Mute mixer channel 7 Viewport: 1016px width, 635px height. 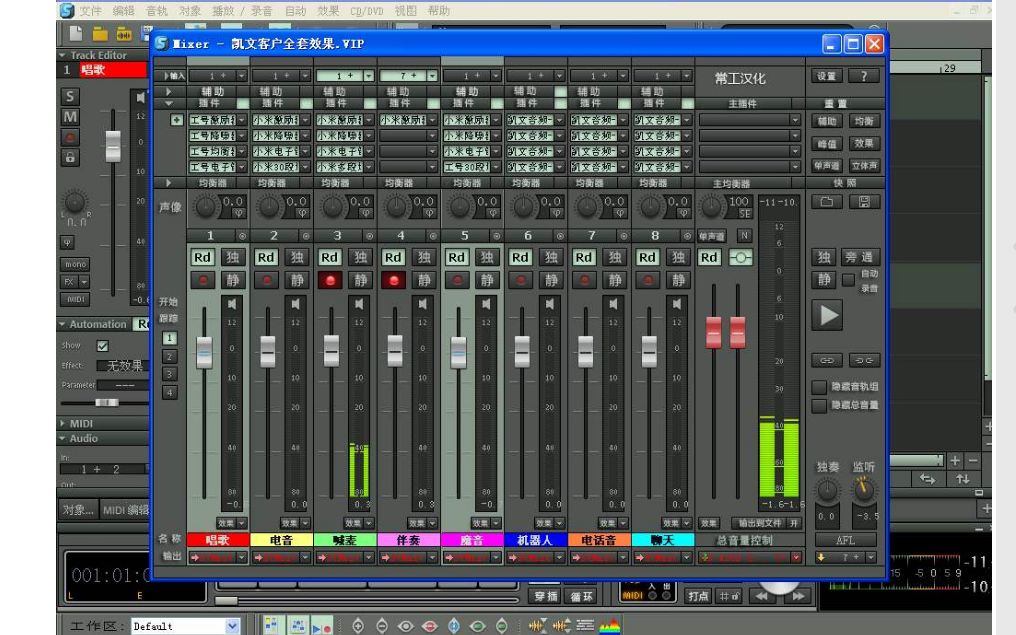[x=614, y=281]
